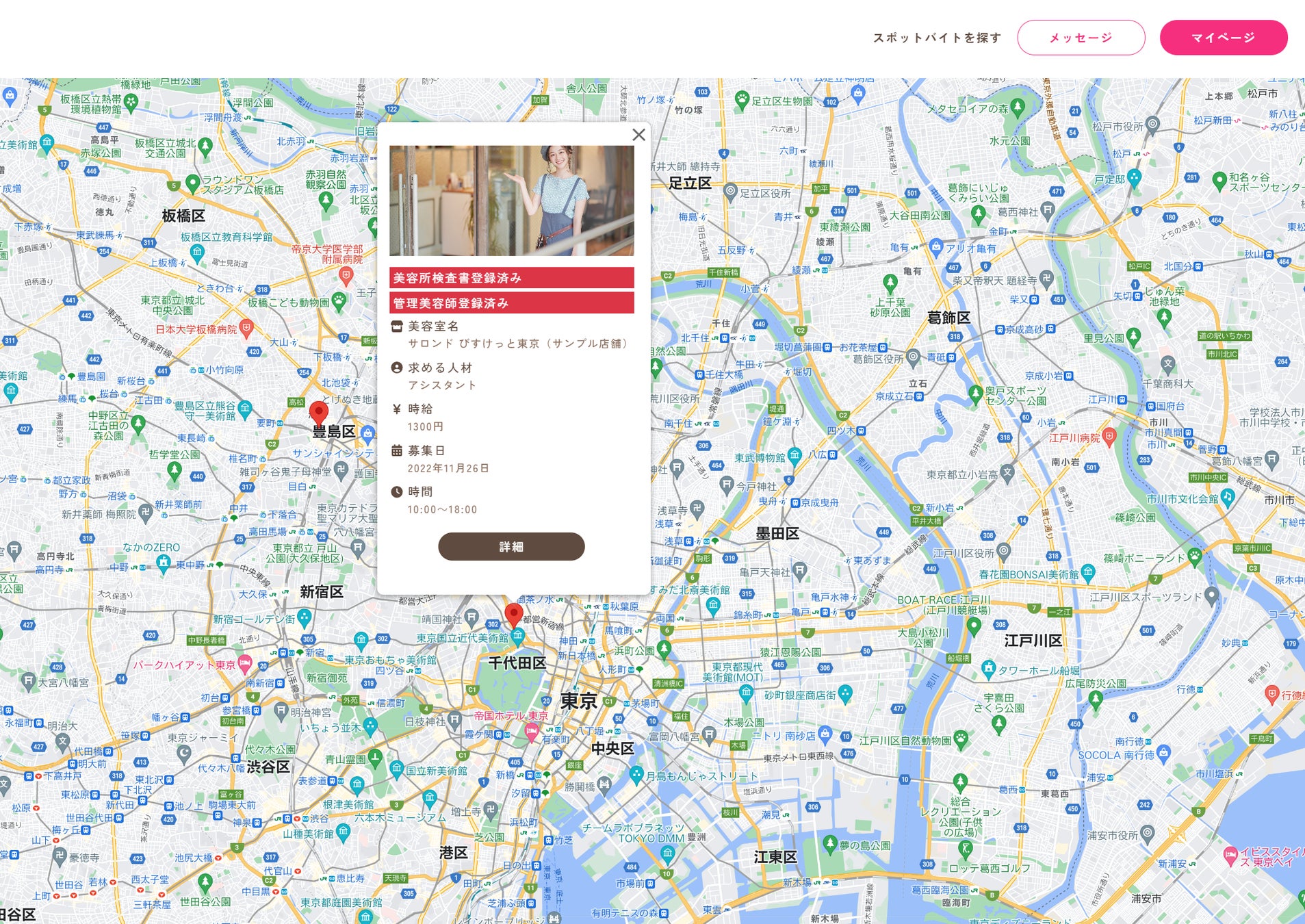
Task: Click the 国立新美術館 museum marker
Action: click(x=396, y=769)
